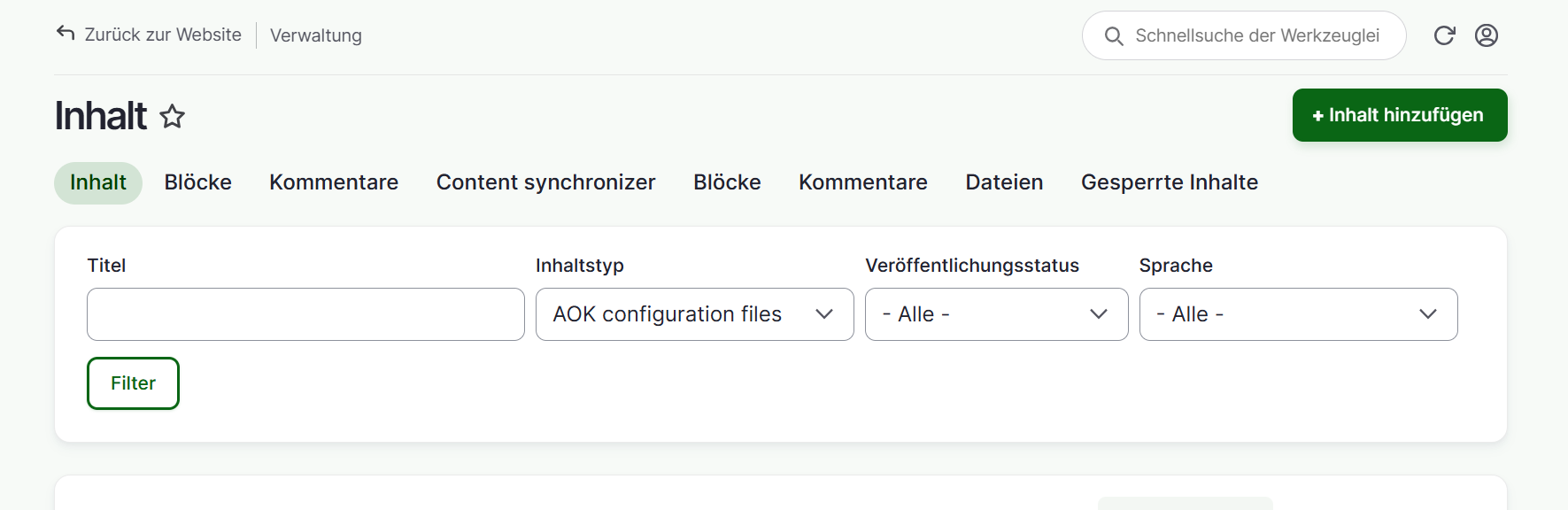Expand the Veröffentlichungsstatus dropdown

click(x=996, y=314)
